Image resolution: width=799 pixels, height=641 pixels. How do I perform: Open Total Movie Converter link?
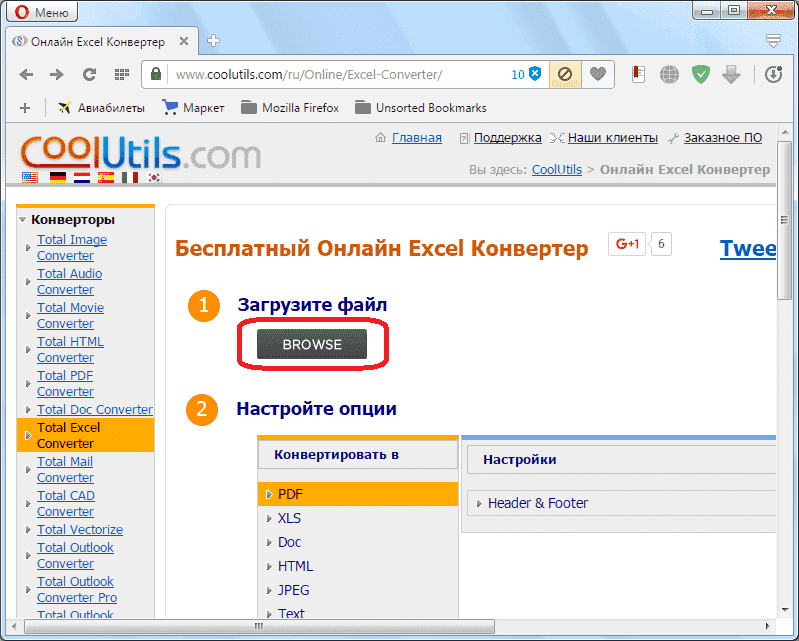[70, 315]
